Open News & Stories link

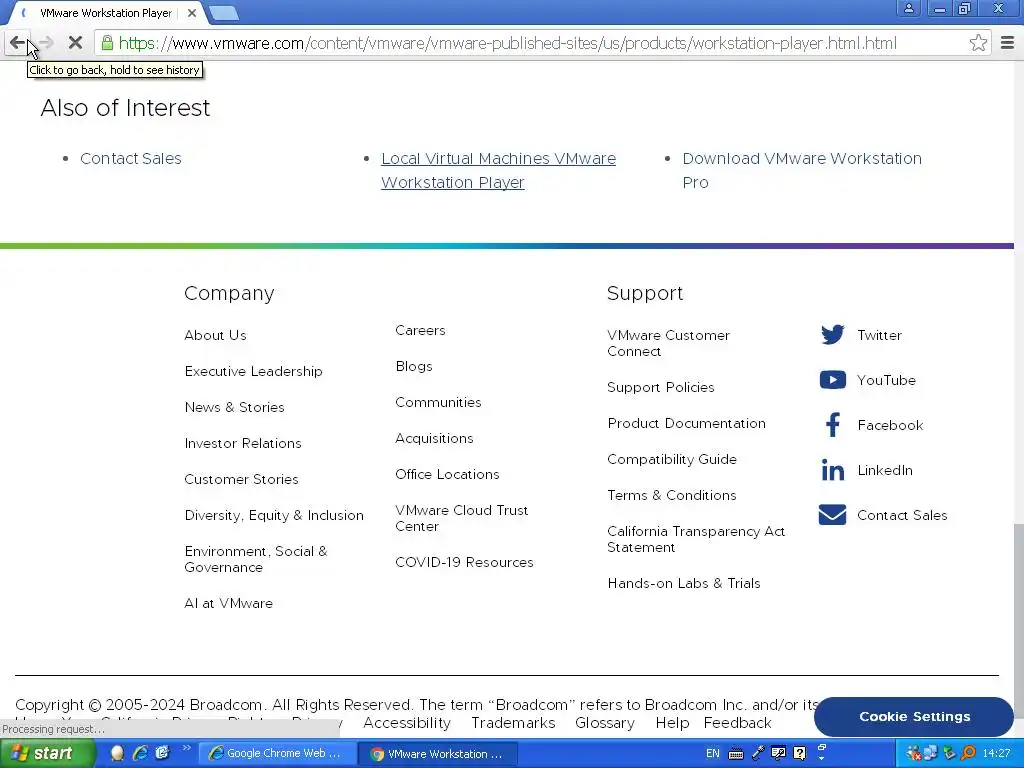(x=234, y=407)
